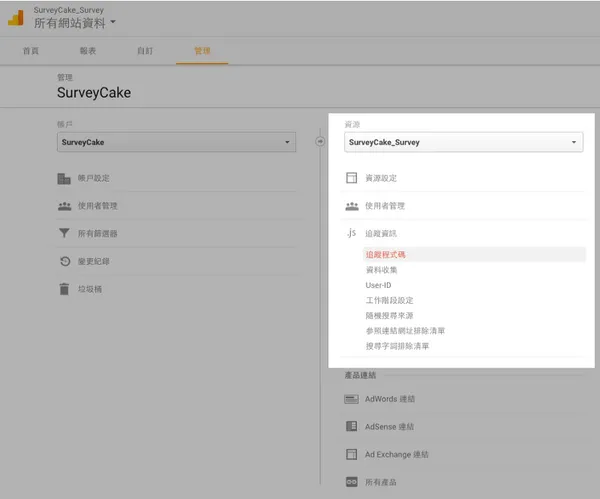Click the SurveyCake_Survey header property name
Viewport: 600px width, 499px height.
tap(68, 10)
